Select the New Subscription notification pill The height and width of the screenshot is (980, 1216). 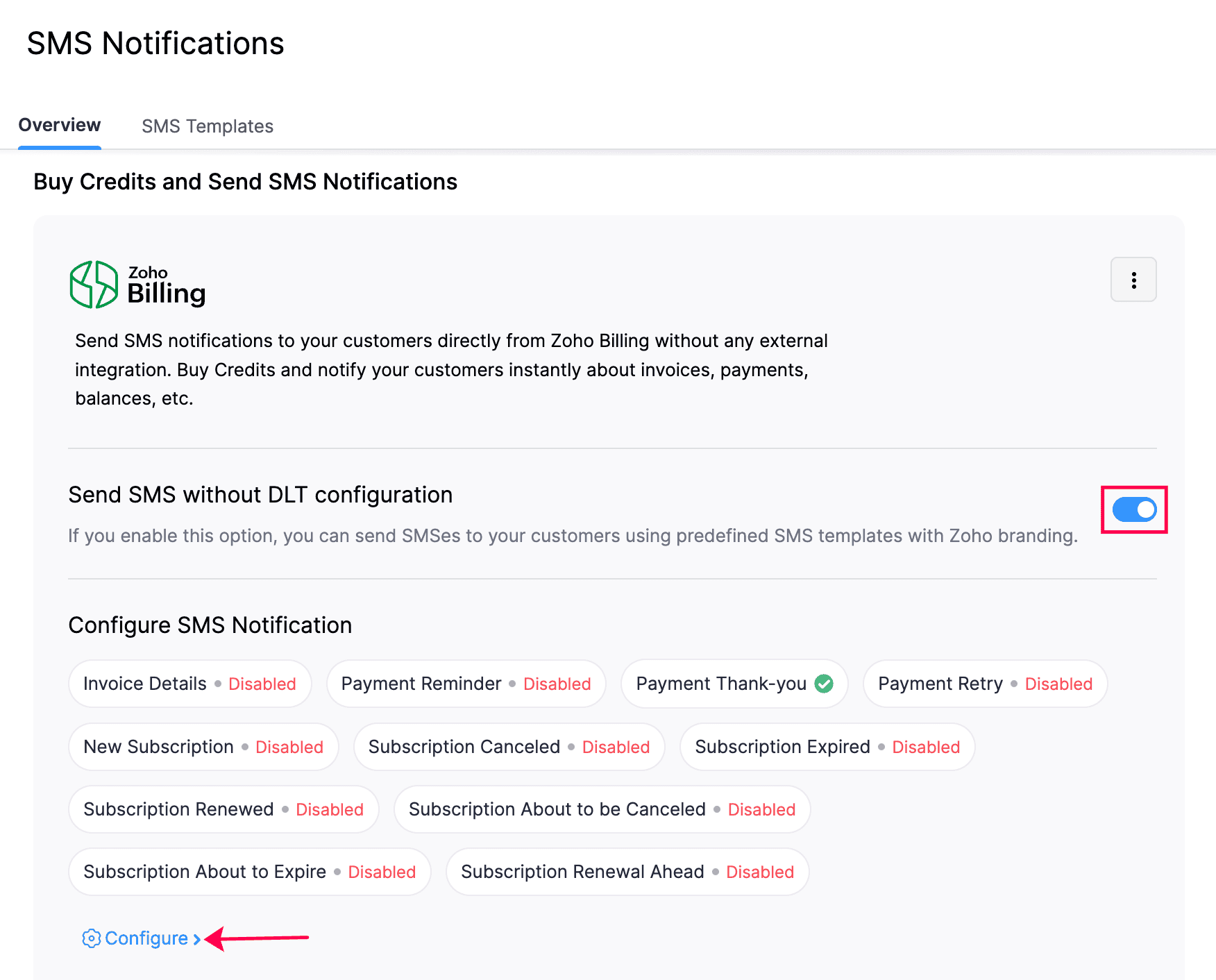click(x=203, y=747)
